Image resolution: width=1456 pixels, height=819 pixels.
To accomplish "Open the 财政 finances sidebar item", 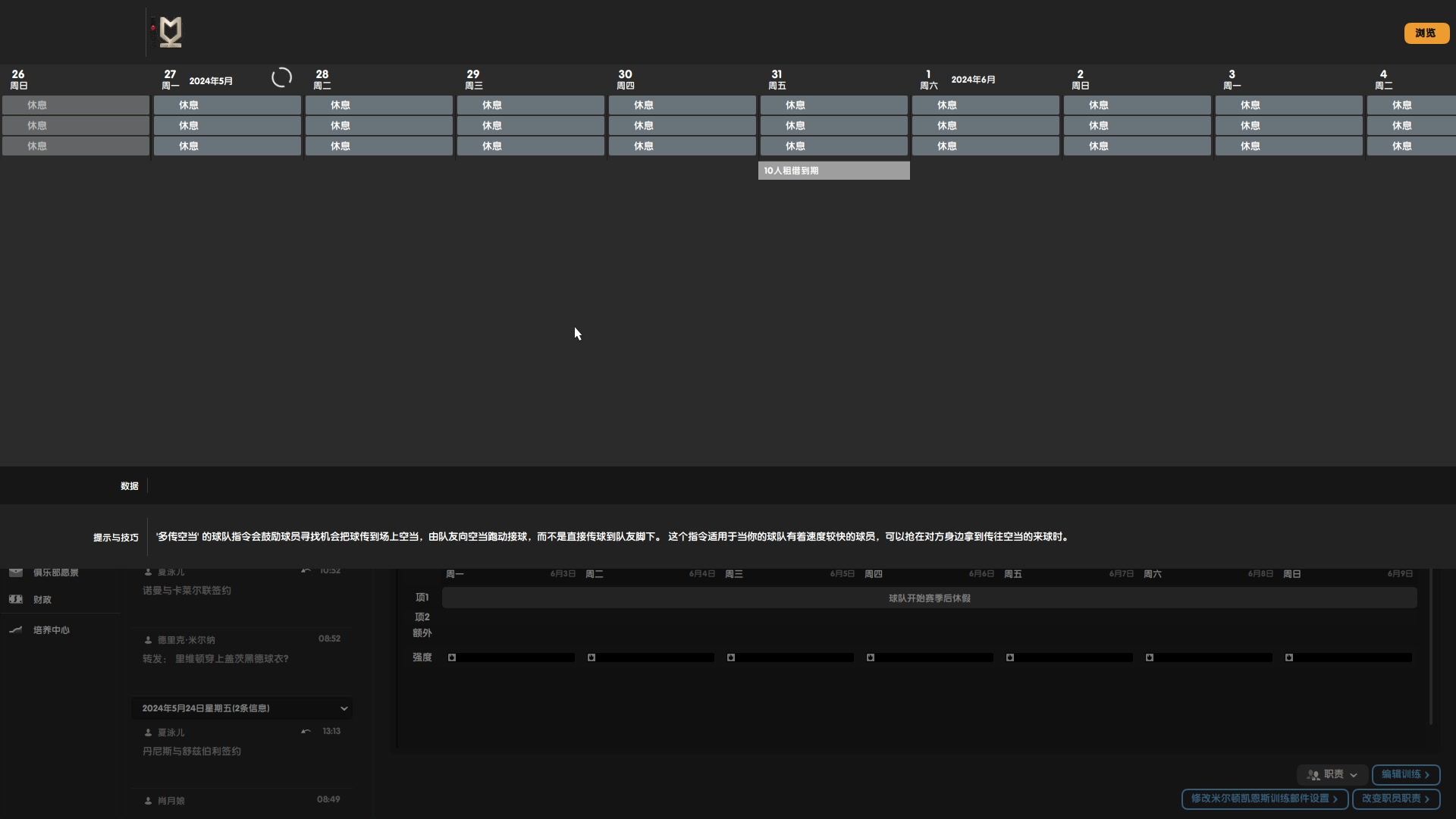I will (42, 600).
